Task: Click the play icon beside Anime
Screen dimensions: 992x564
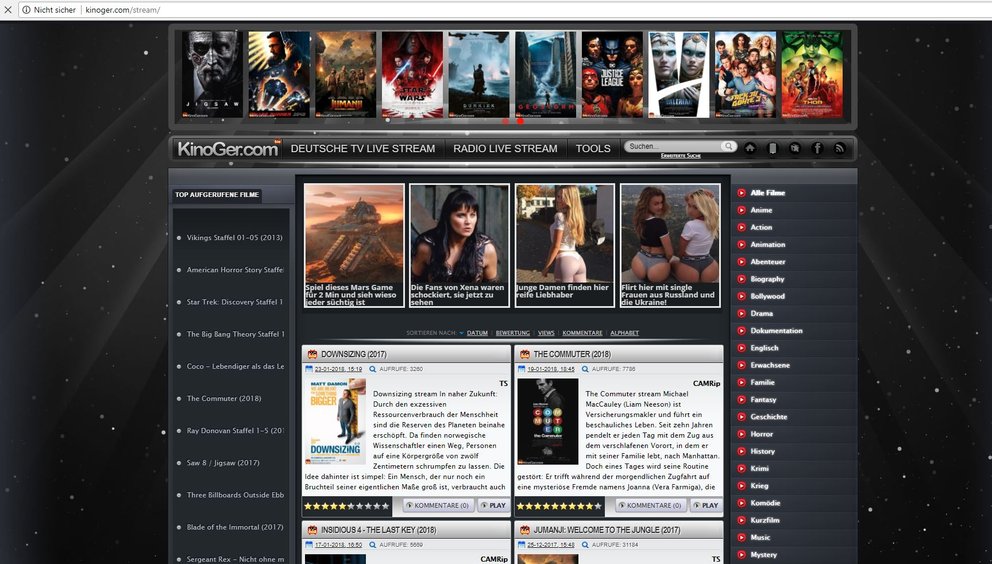Action: [741, 210]
